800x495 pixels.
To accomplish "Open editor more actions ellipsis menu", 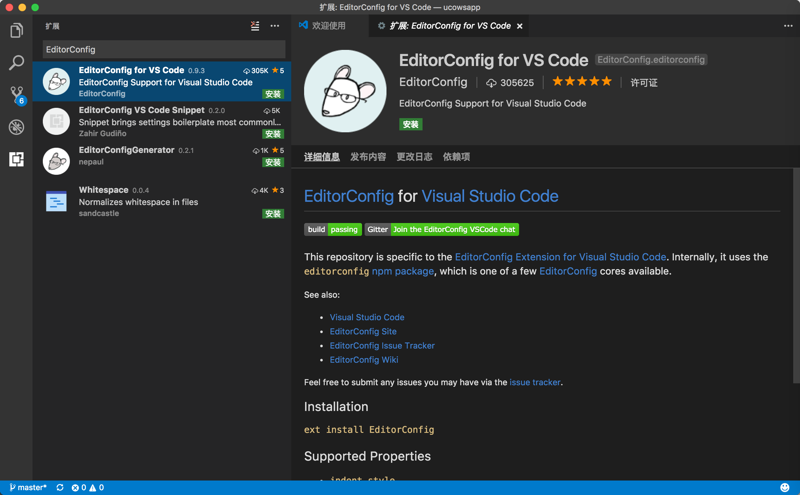I will (788, 26).
